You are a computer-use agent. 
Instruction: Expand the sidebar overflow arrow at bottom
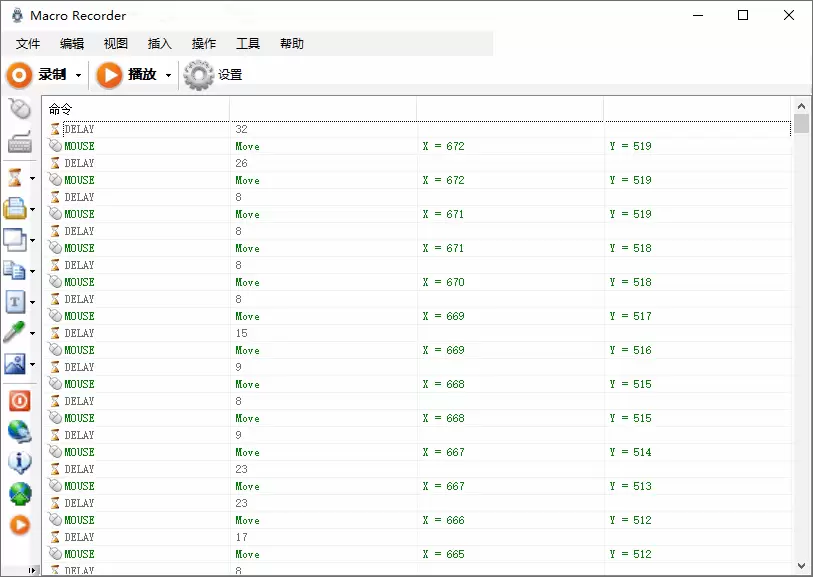click(x=32, y=570)
